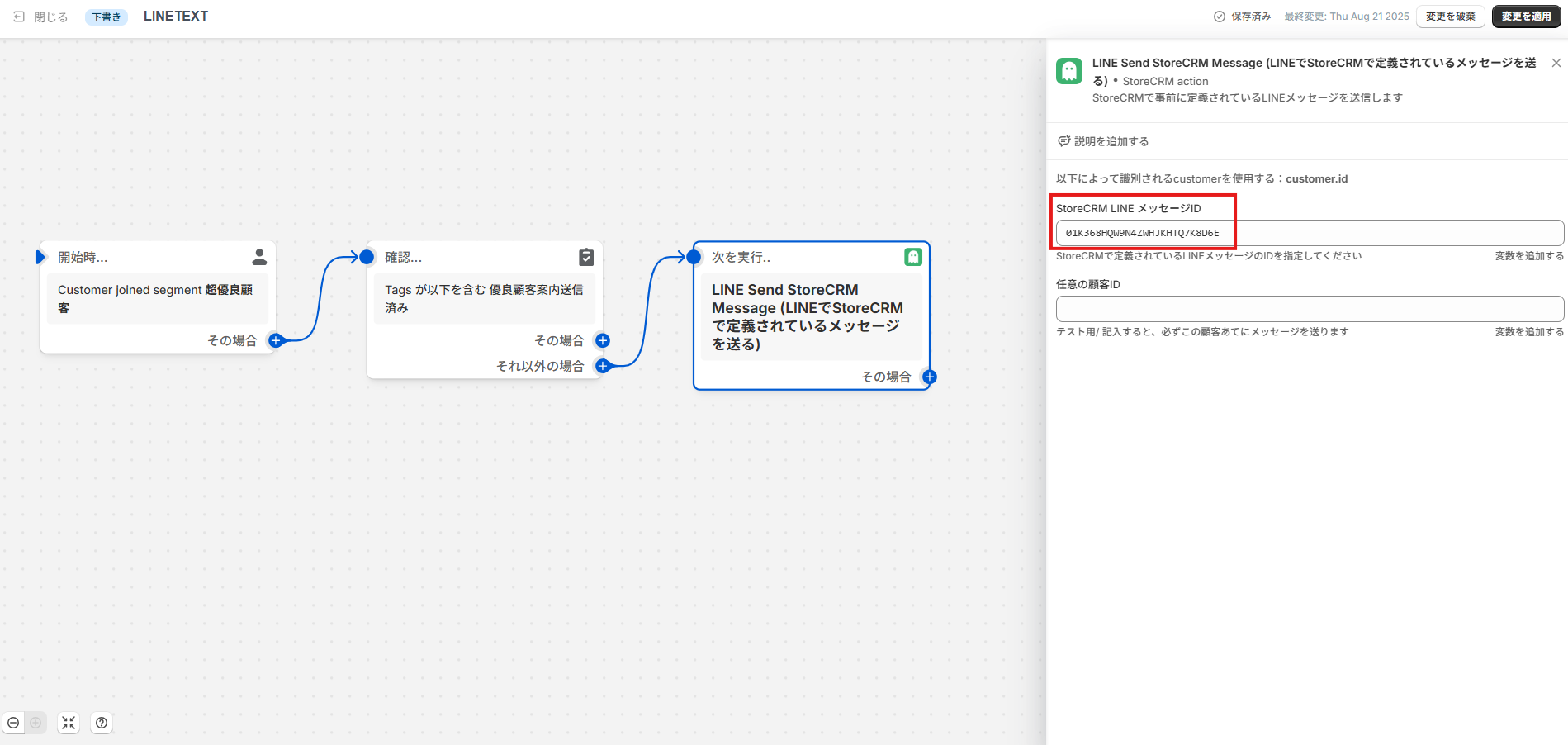
Task: Click input dot of the 次を実行 node
Action: [x=694, y=257]
